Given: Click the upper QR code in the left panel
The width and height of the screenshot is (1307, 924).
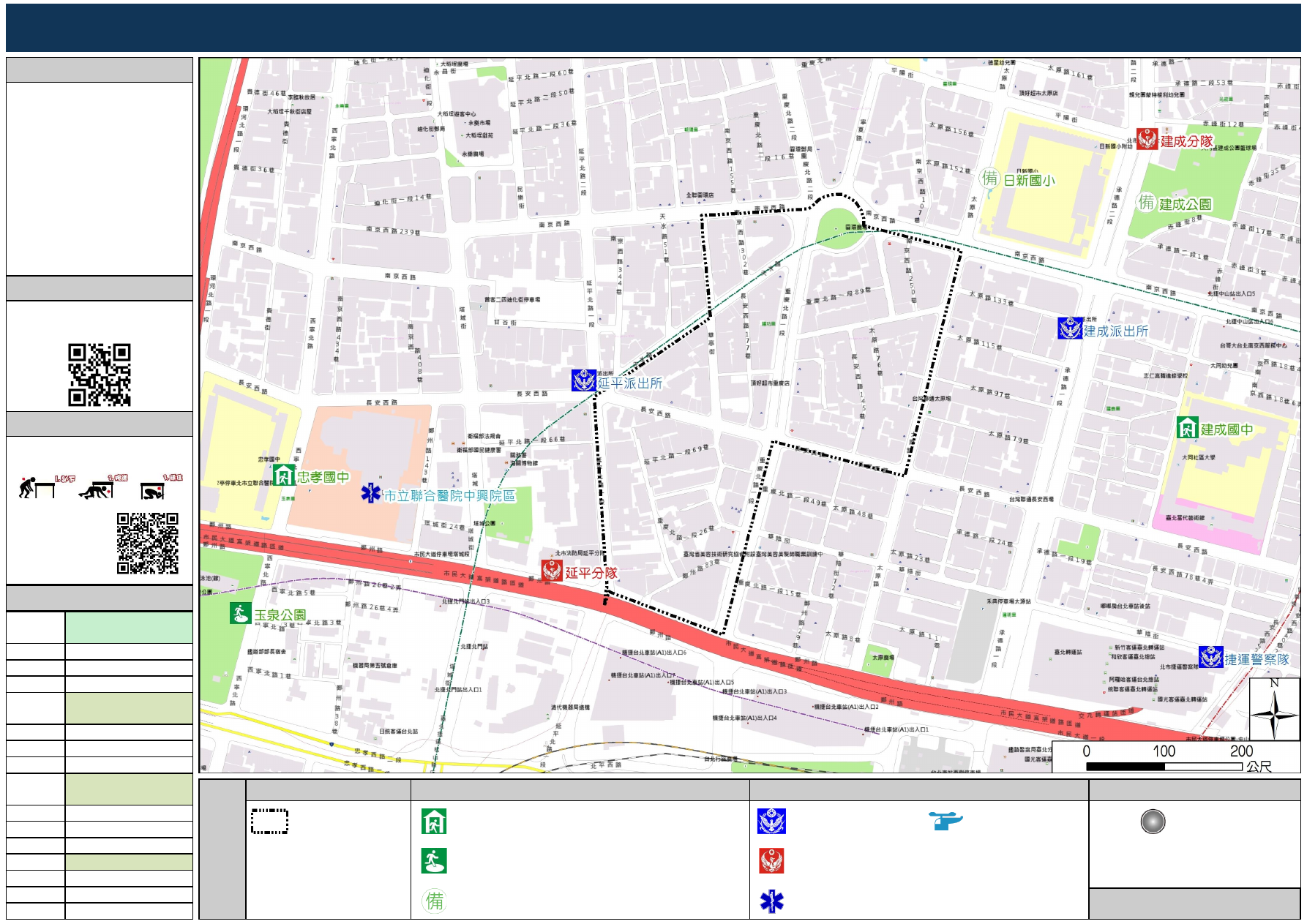Looking at the screenshot, I should pos(100,375).
